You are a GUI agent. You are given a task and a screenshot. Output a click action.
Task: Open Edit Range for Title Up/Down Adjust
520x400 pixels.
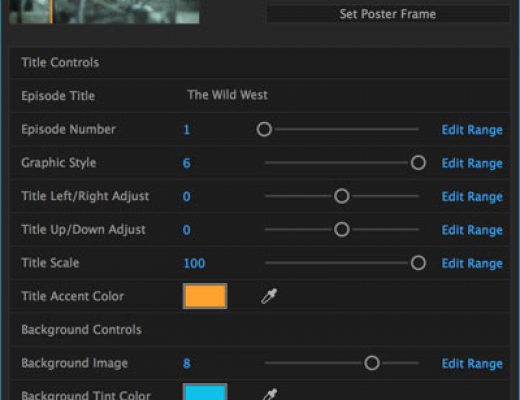(472, 230)
